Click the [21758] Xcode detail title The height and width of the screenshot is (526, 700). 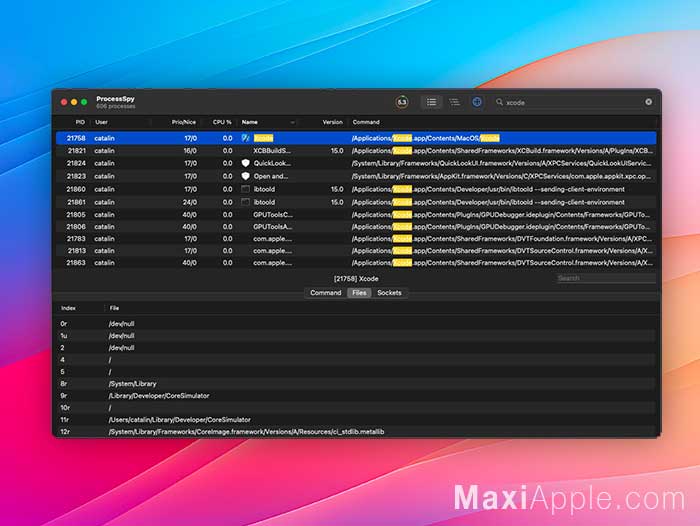pos(356,279)
